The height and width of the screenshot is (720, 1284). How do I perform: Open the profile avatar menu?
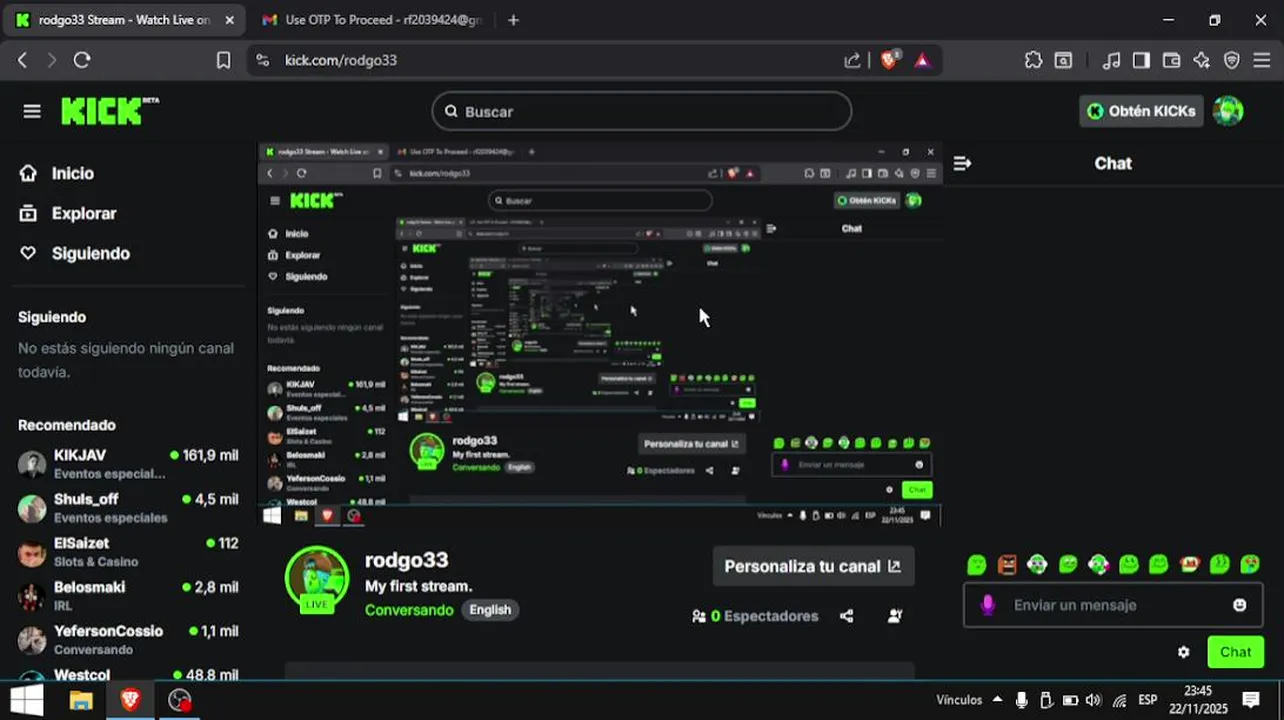click(1228, 111)
